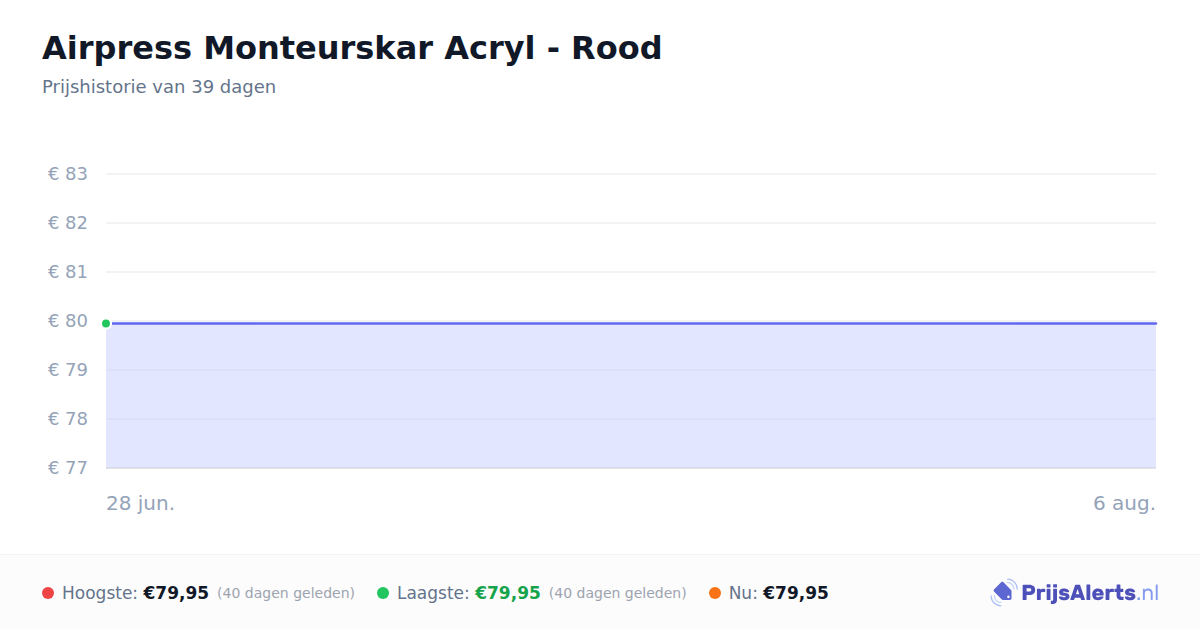This screenshot has height=630, width=1200.
Task: Select the green data point at chart start
Action: pyautogui.click(x=106, y=323)
